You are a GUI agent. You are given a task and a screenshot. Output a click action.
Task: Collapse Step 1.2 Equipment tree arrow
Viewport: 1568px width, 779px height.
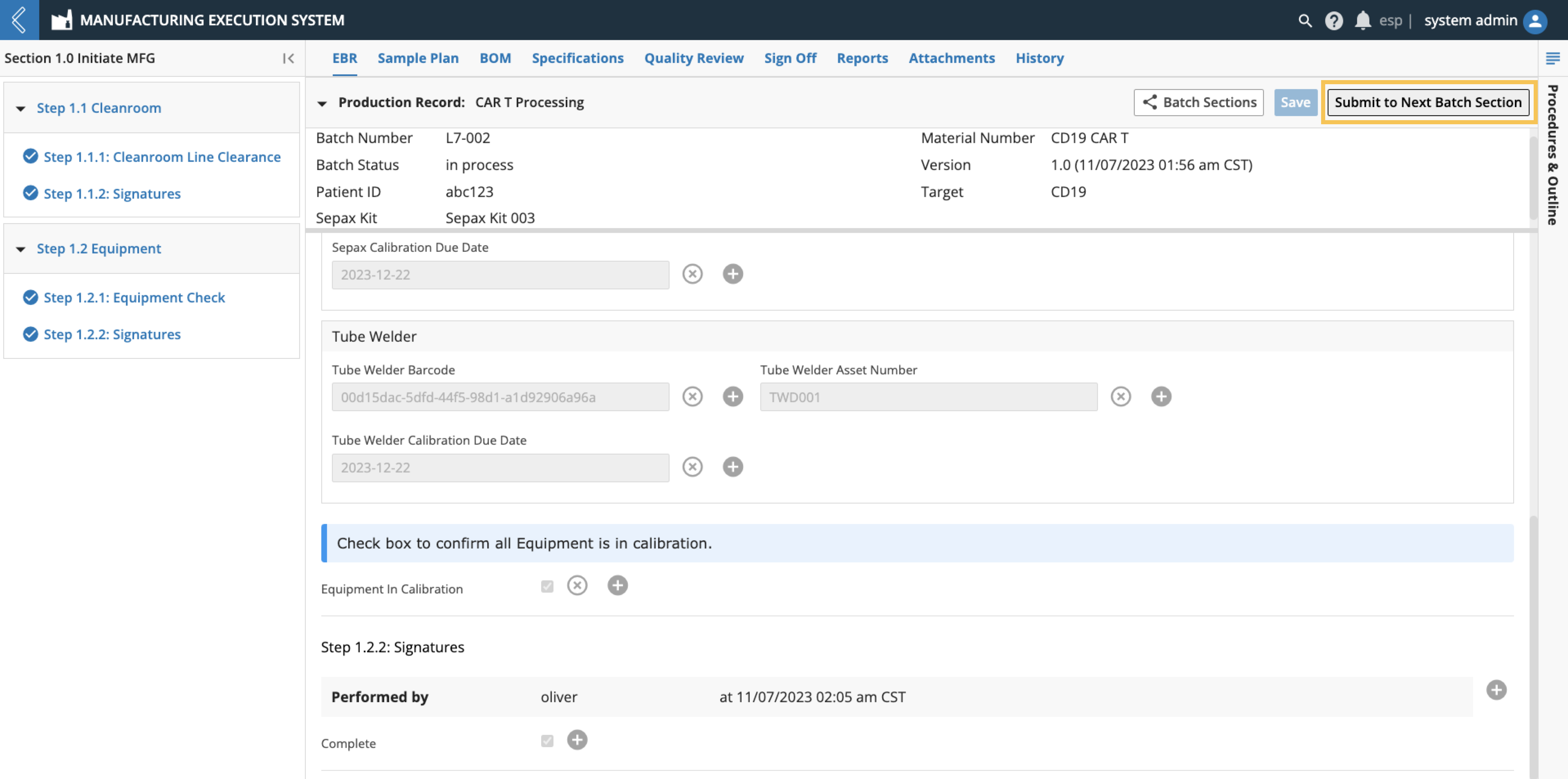pos(21,249)
